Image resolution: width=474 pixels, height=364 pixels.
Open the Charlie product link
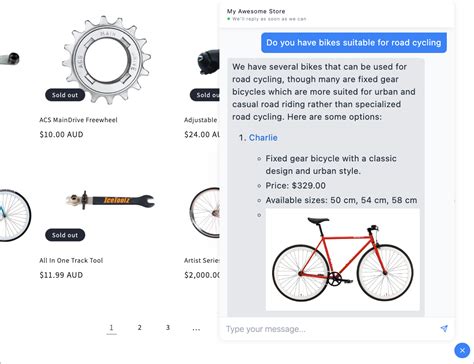coord(263,138)
